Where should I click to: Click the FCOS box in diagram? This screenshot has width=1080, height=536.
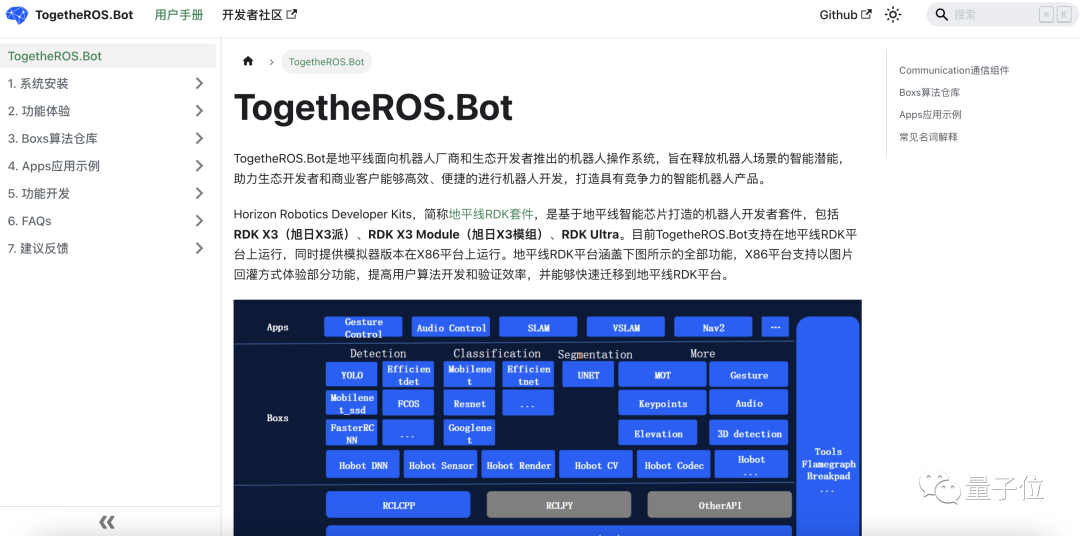[408, 404]
